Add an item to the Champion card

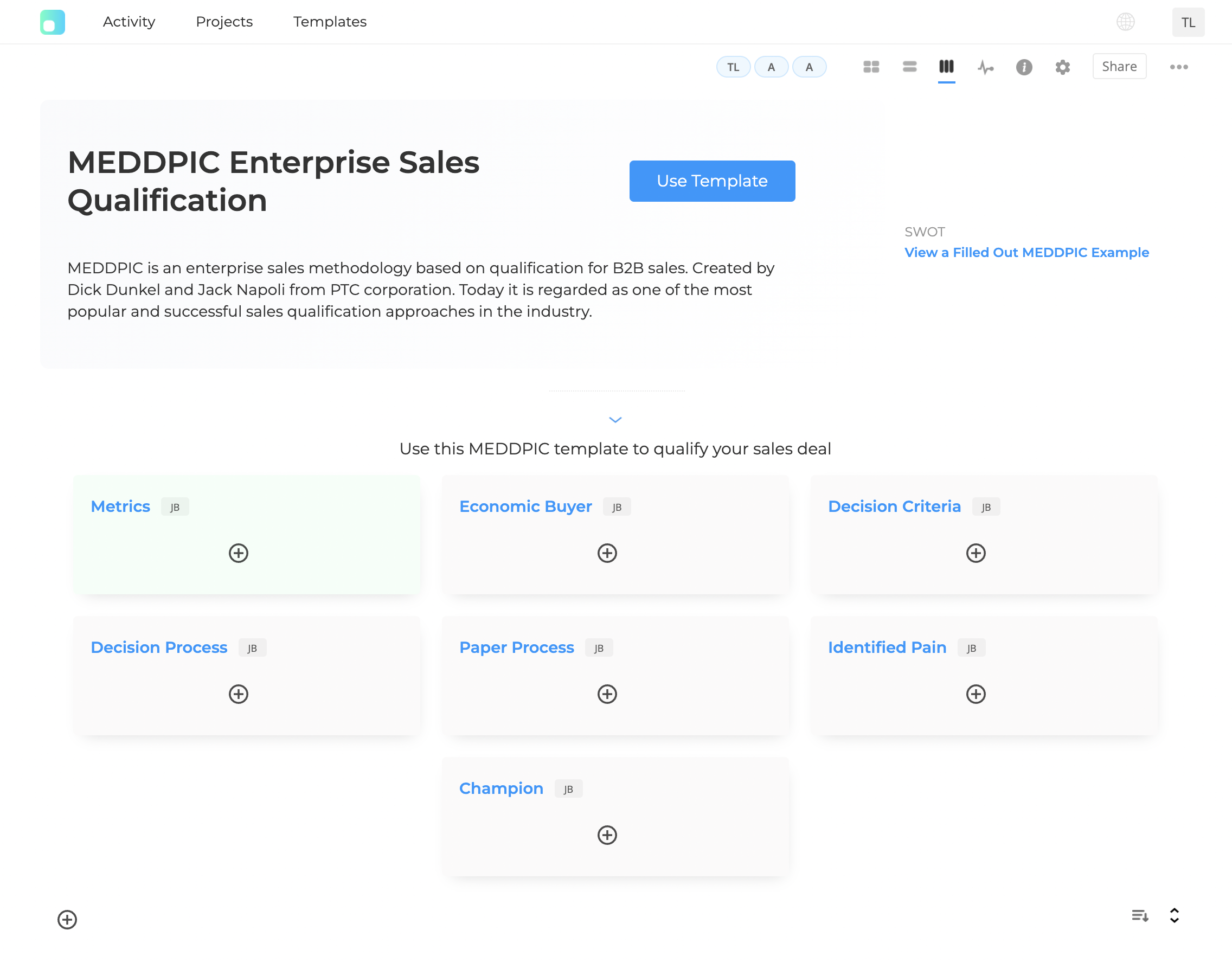[x=607, y=836]
